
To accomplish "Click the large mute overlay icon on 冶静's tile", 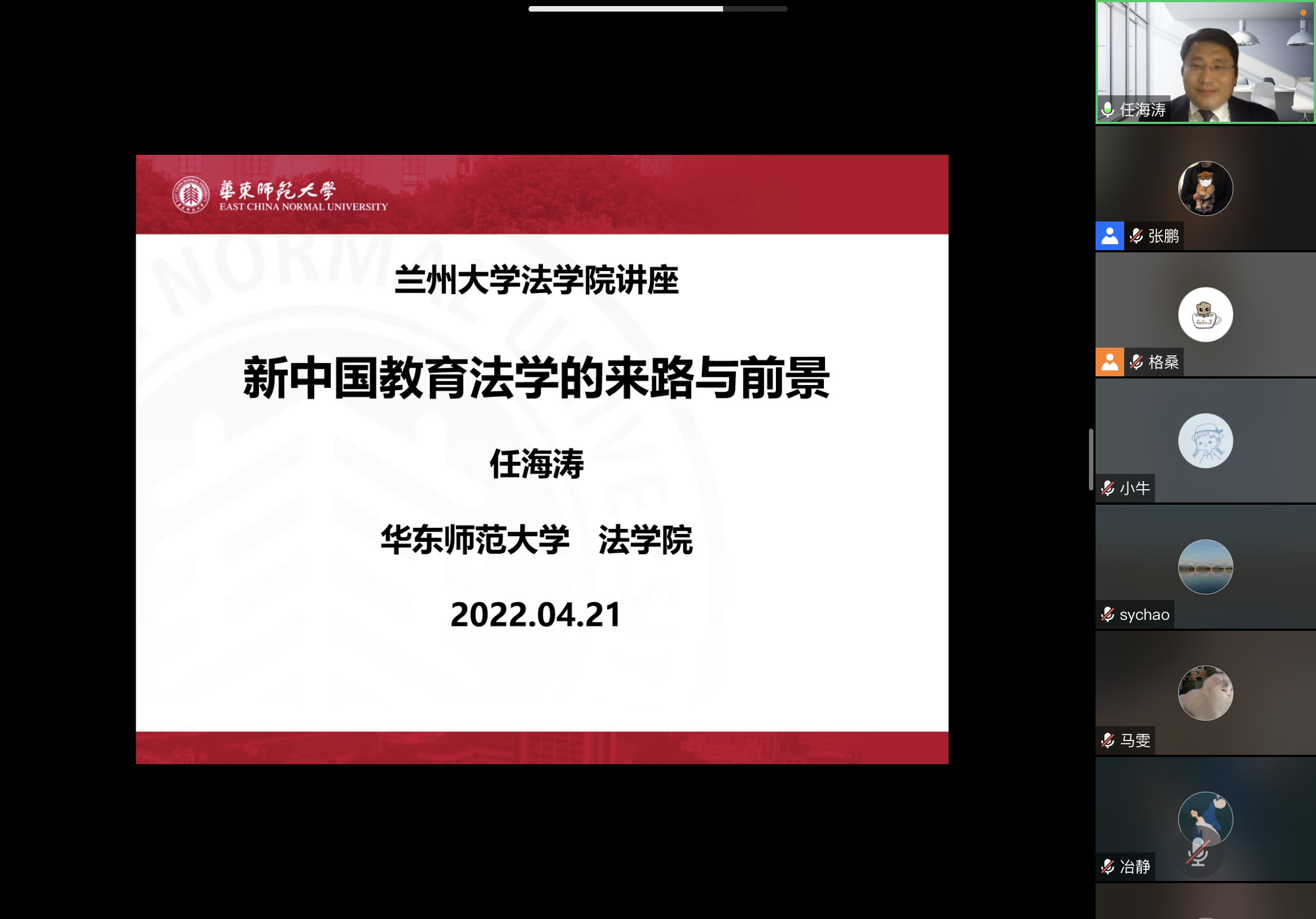I will [1198, 853].
